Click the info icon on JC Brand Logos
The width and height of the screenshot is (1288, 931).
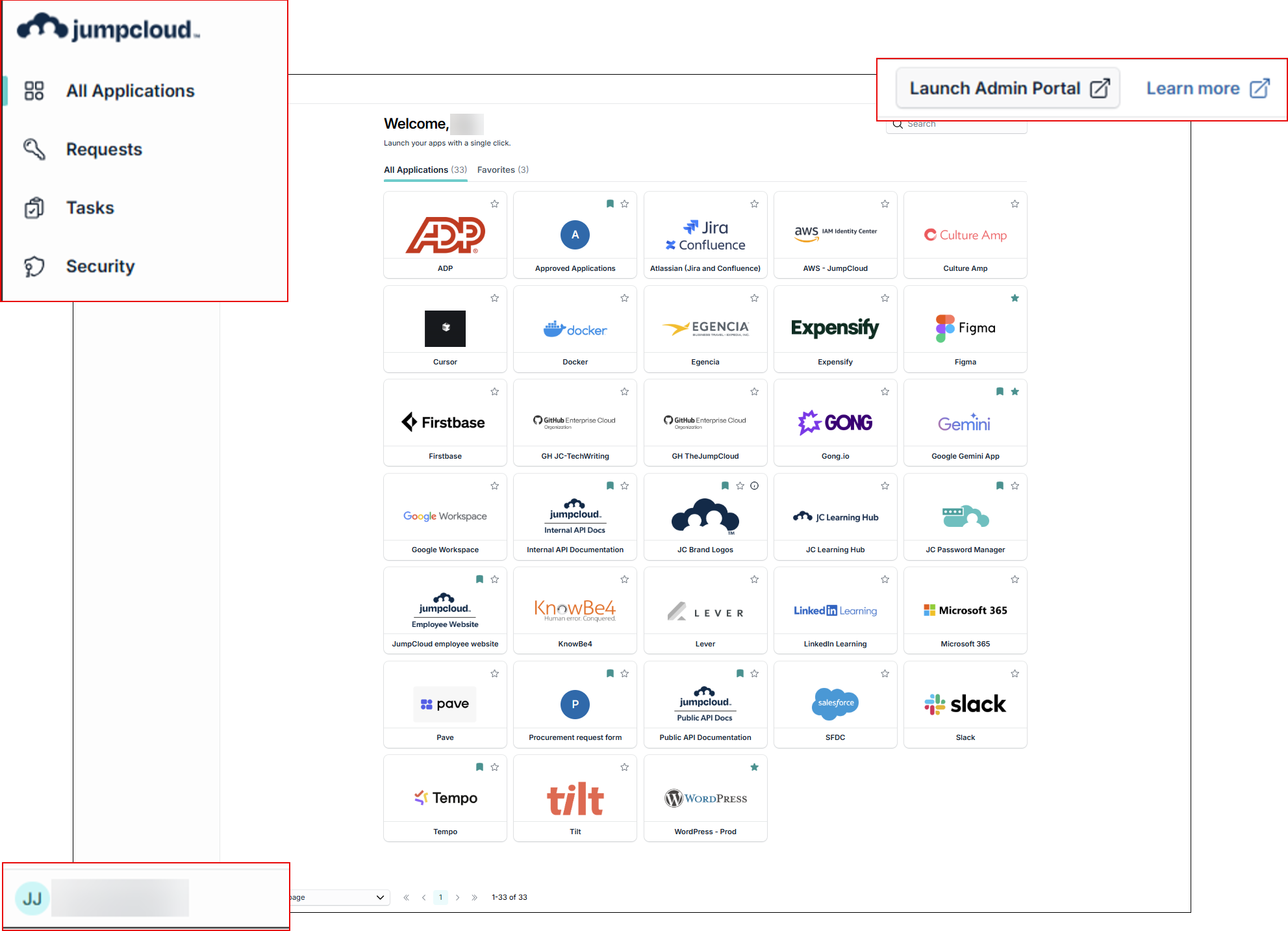(x=754, y=486)
